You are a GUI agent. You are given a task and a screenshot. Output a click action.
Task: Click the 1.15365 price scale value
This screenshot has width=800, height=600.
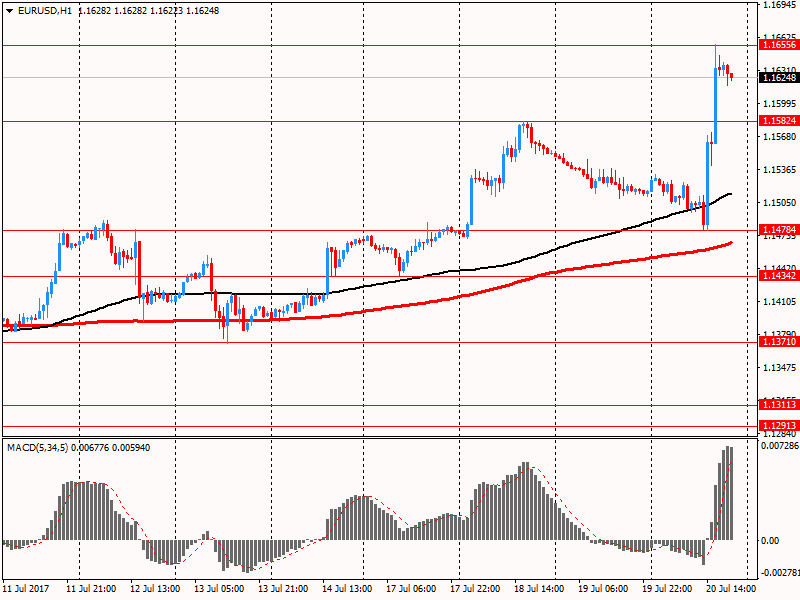(780, 170)
